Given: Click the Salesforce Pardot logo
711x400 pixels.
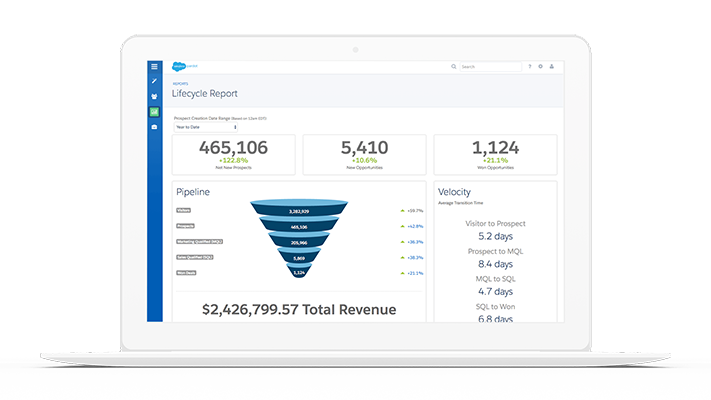Looking at the screenshot, I should 185,67.
